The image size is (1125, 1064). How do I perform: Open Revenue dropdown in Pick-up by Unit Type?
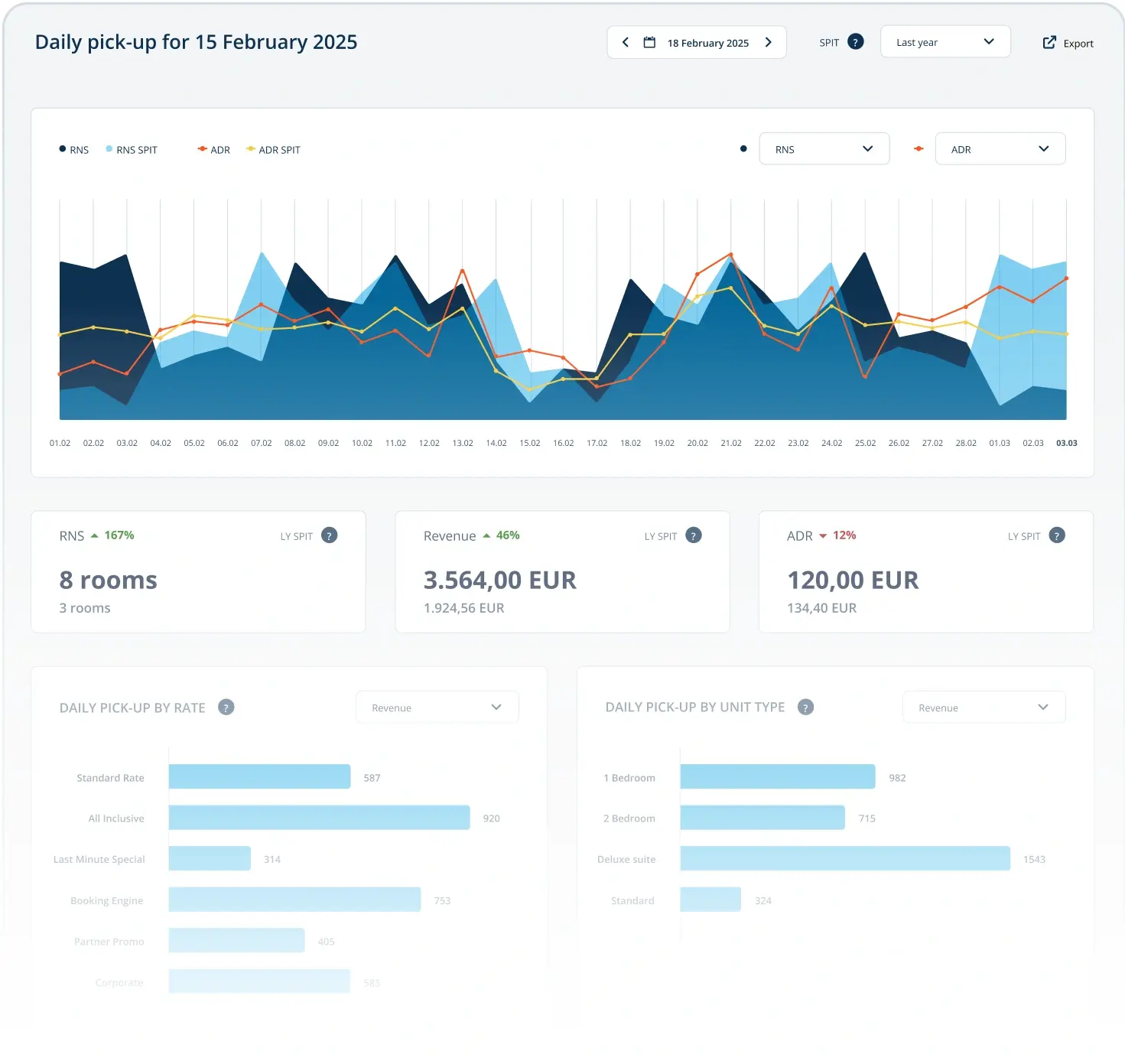pyautogui.click(x=984, y=708)
